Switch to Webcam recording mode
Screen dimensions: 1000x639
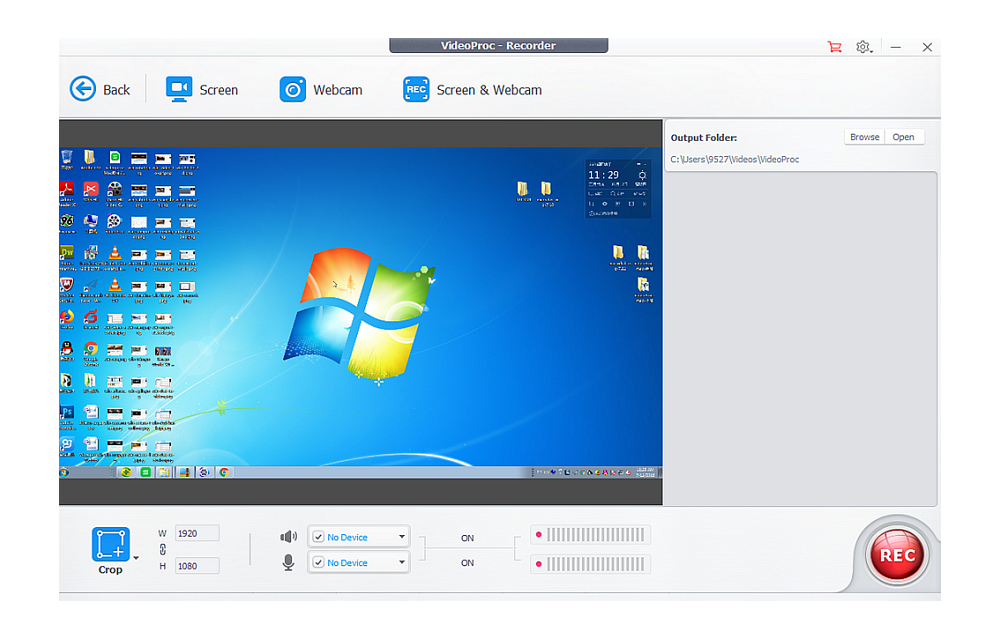click(321, 89)
